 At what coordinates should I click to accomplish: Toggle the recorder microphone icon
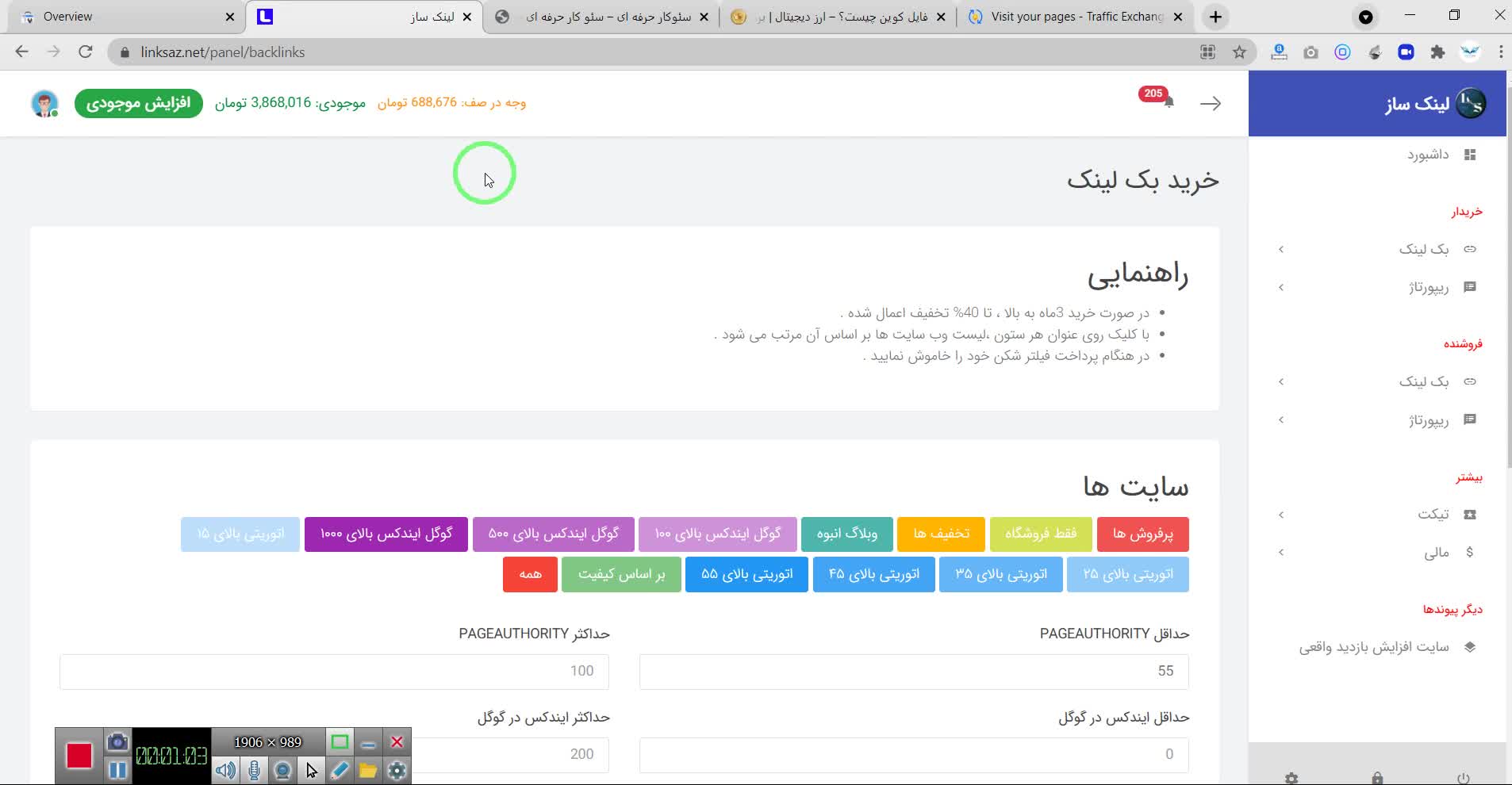pyautogui.click(x=254, y=770)
